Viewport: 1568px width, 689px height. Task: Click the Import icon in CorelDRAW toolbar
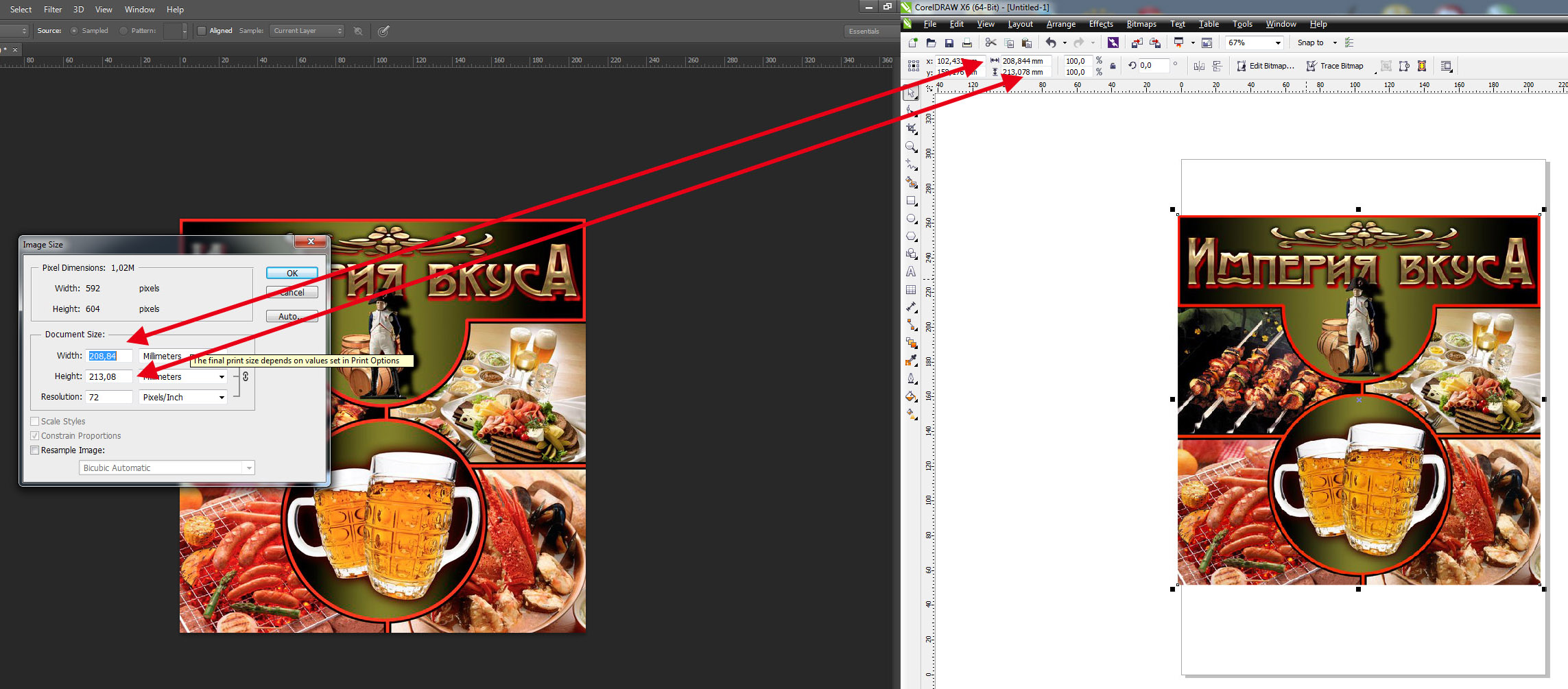coord(1137,43)
